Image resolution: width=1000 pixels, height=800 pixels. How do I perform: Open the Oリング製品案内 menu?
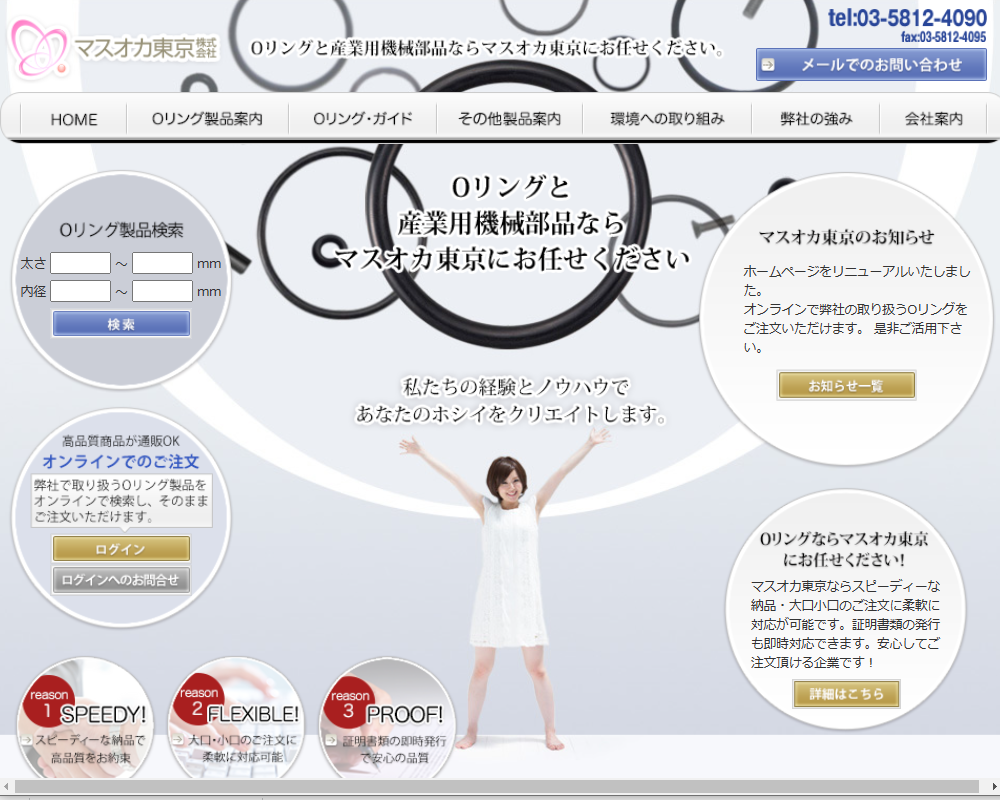207,119
